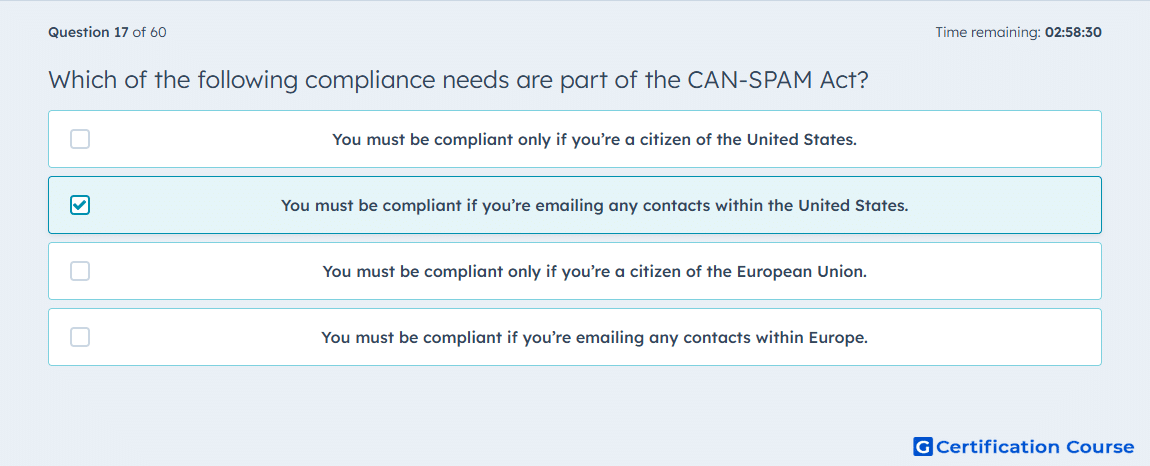Image resolution: width=1150 pixels, height=466 pixels.
Task: Tick the European Union citizen checkbox
Action: 80,271
